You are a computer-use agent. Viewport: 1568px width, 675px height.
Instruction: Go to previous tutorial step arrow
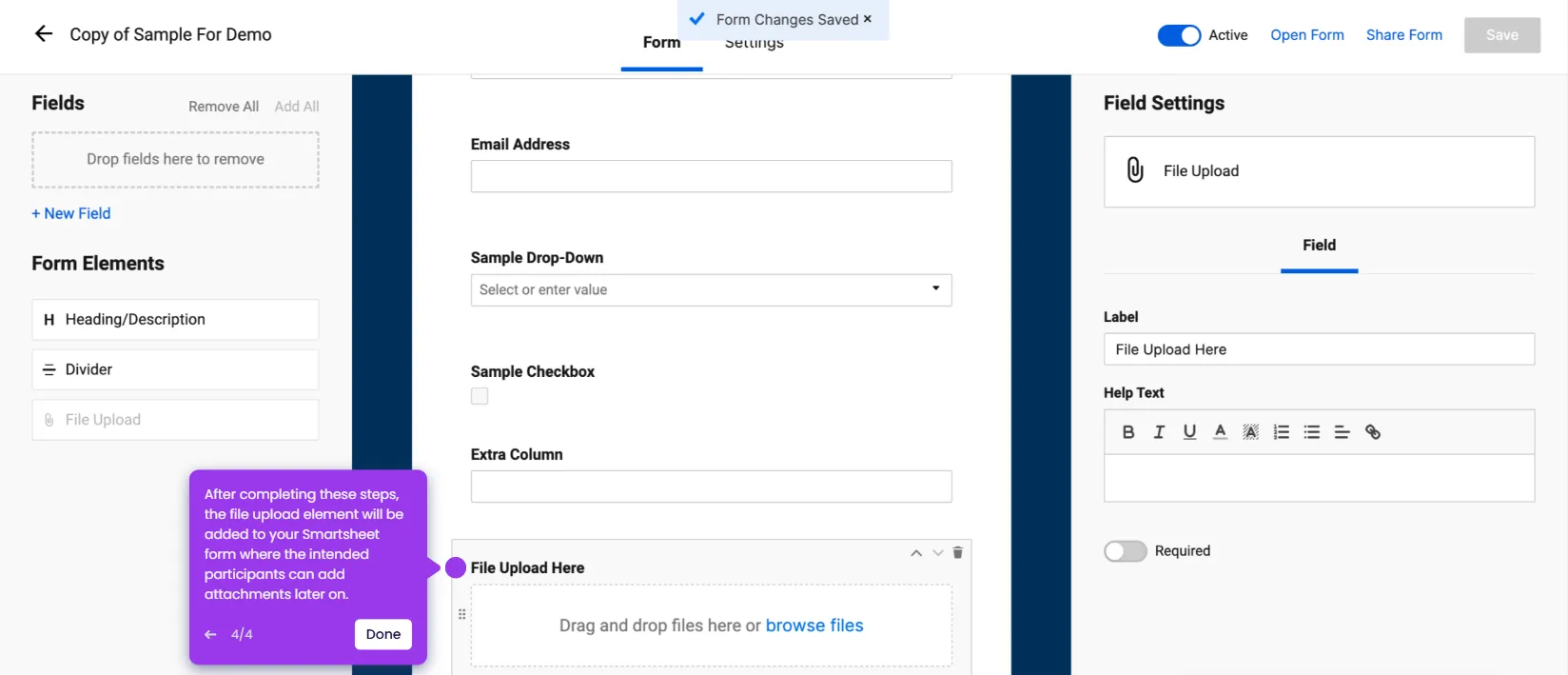[210, 634]
